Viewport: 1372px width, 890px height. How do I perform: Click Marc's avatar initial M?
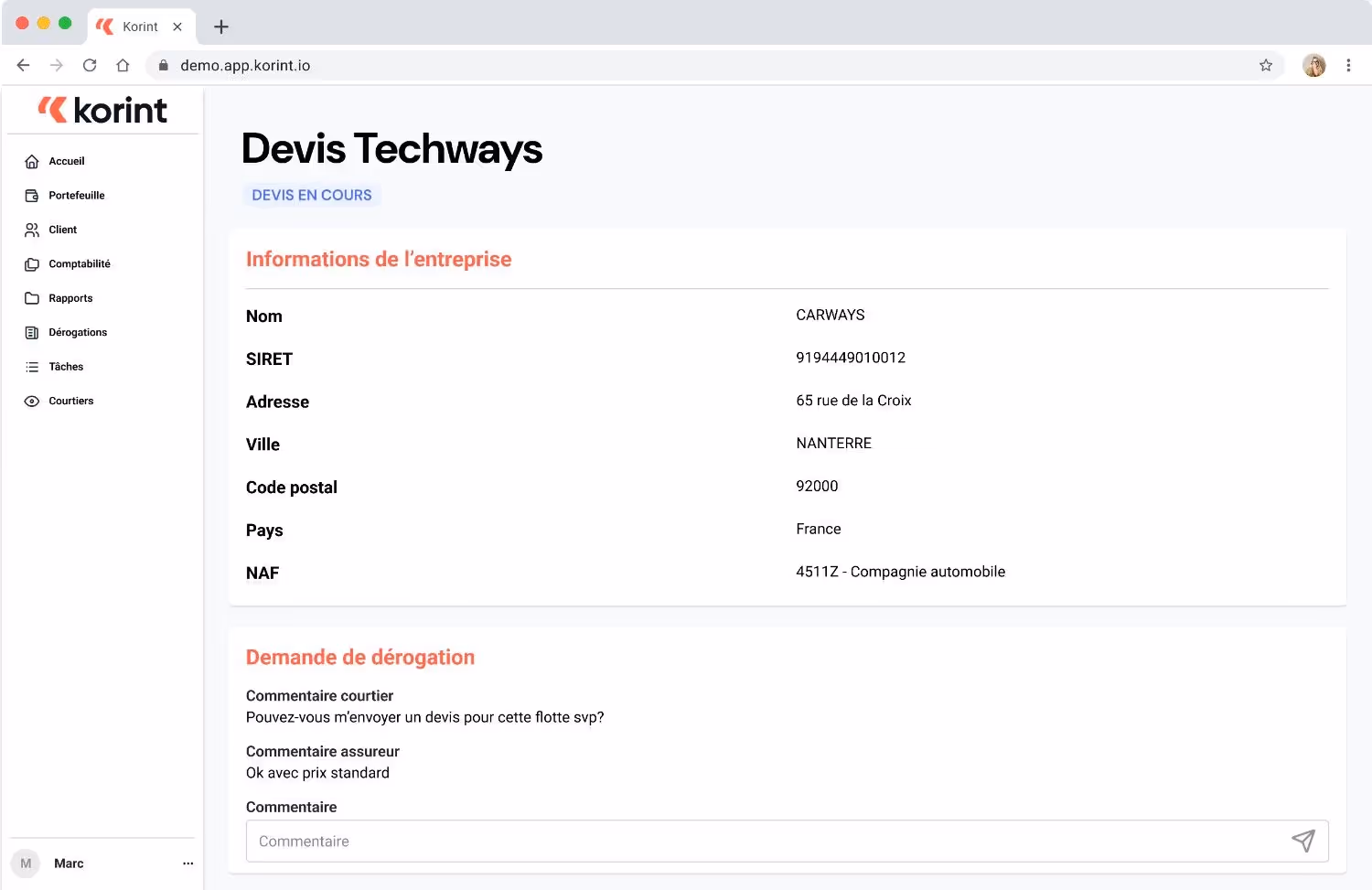(x=26, y=863)
